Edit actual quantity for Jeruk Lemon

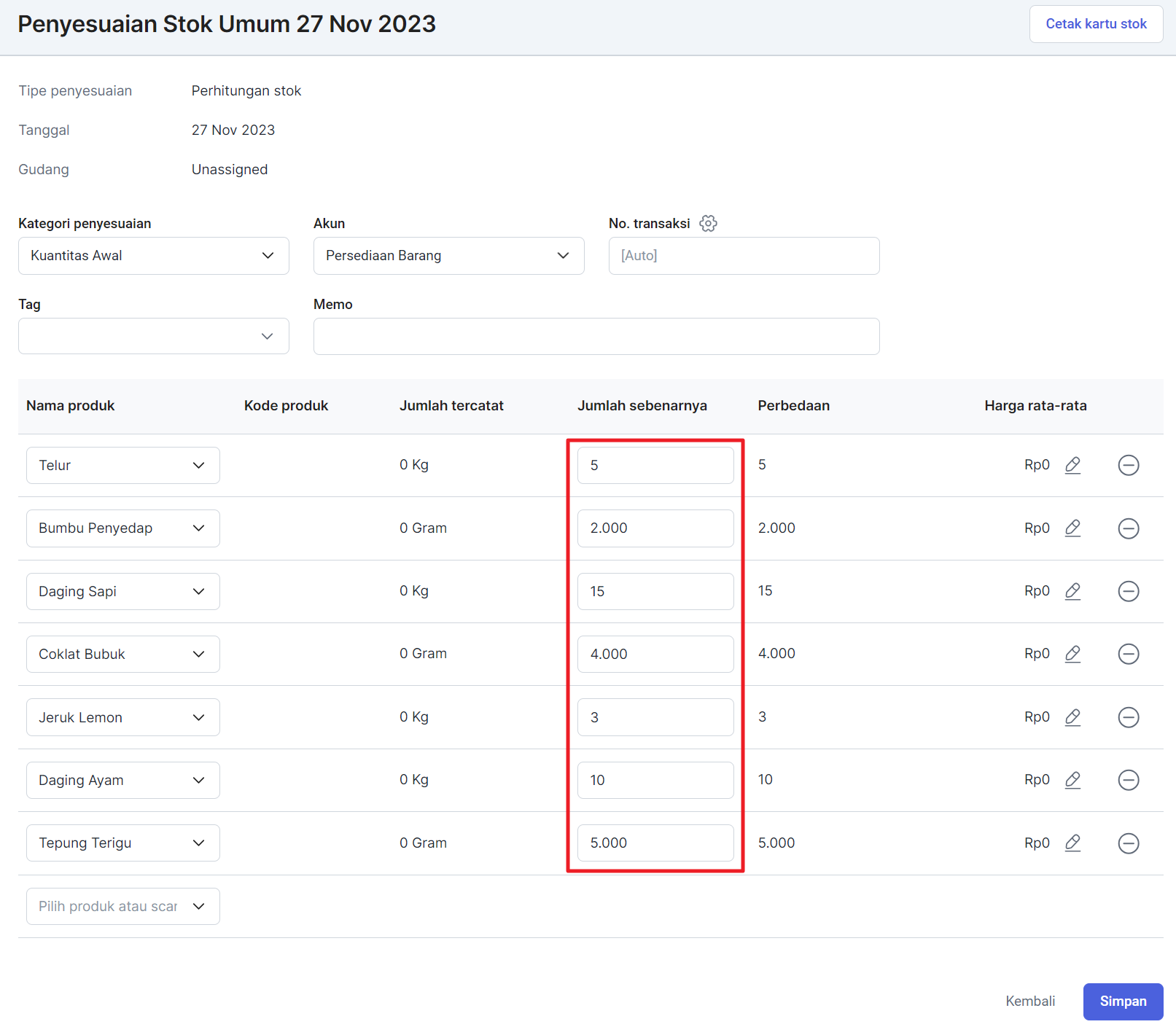tap(655, 717)
